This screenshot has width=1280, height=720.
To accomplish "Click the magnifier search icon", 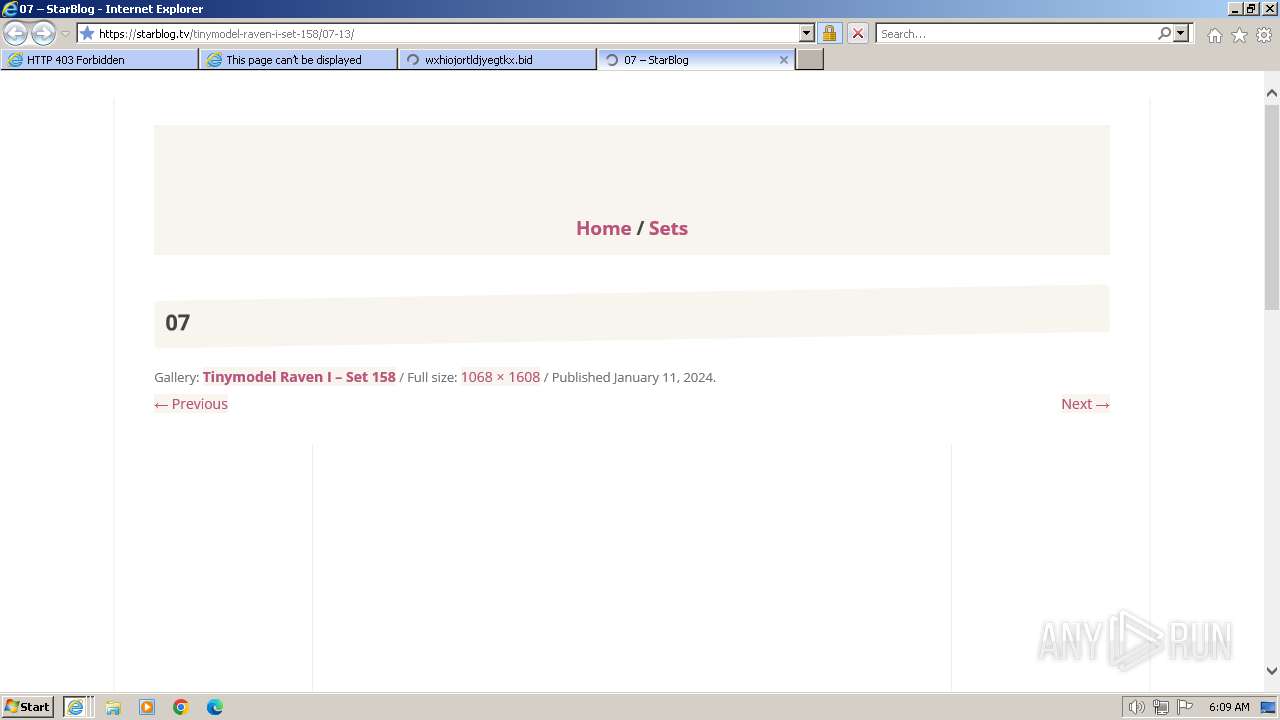I will [1164, 33].
